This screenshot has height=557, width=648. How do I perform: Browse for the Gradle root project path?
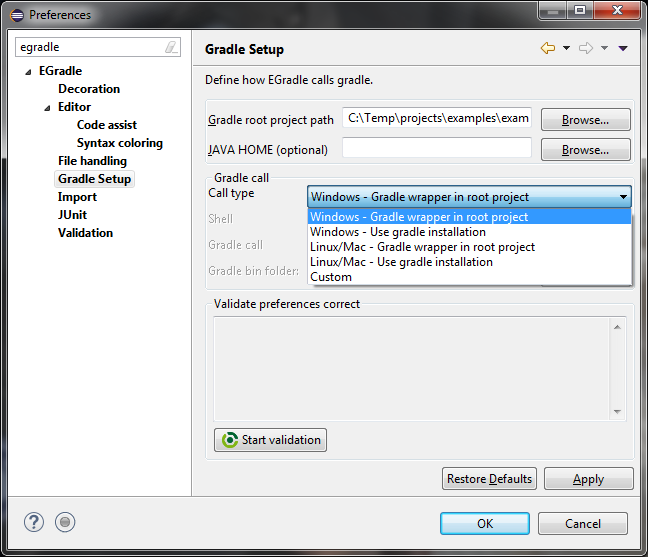(x=586, y=120)
